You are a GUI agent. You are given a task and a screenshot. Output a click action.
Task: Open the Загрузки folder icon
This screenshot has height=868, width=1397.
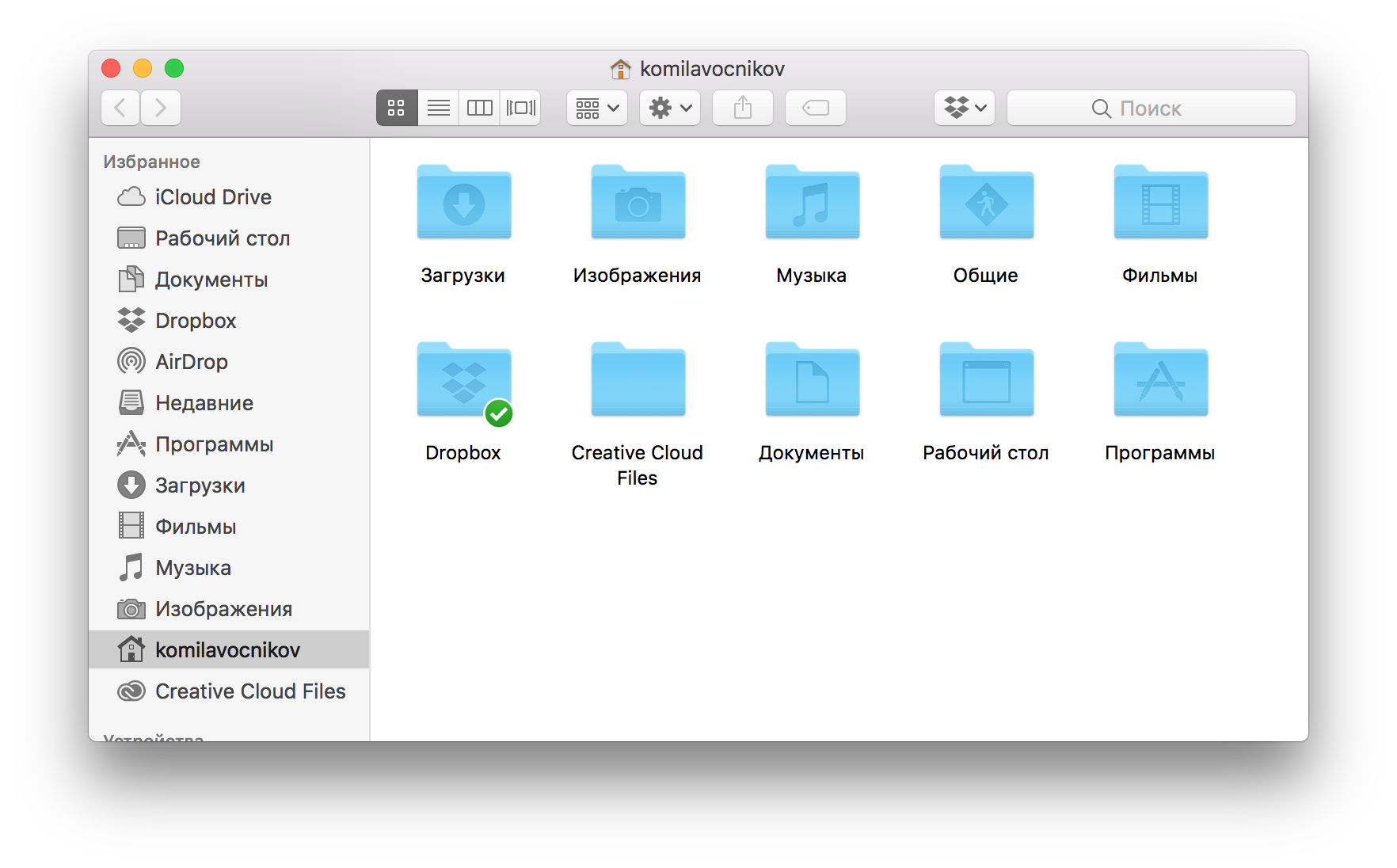(464, 203)
